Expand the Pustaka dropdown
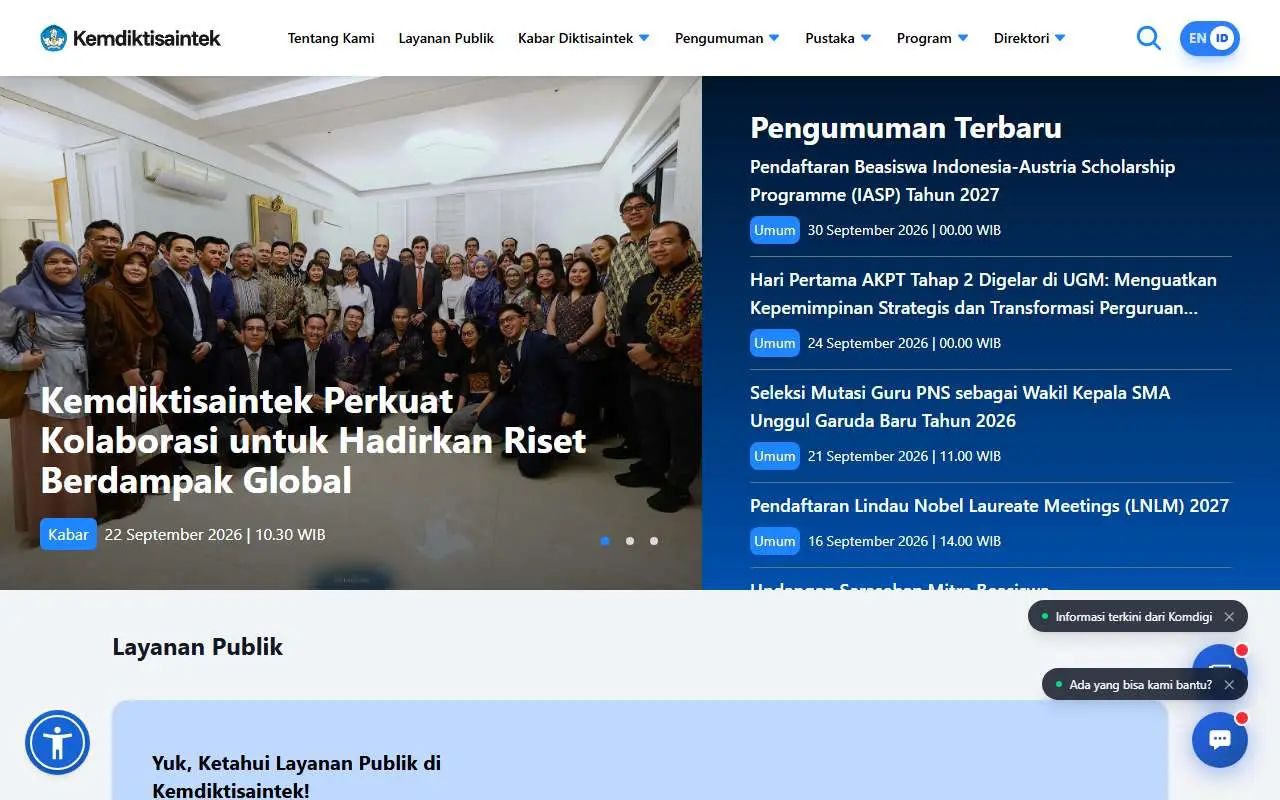This screenshot has height=800, width=1280. (x=838, y=38)
